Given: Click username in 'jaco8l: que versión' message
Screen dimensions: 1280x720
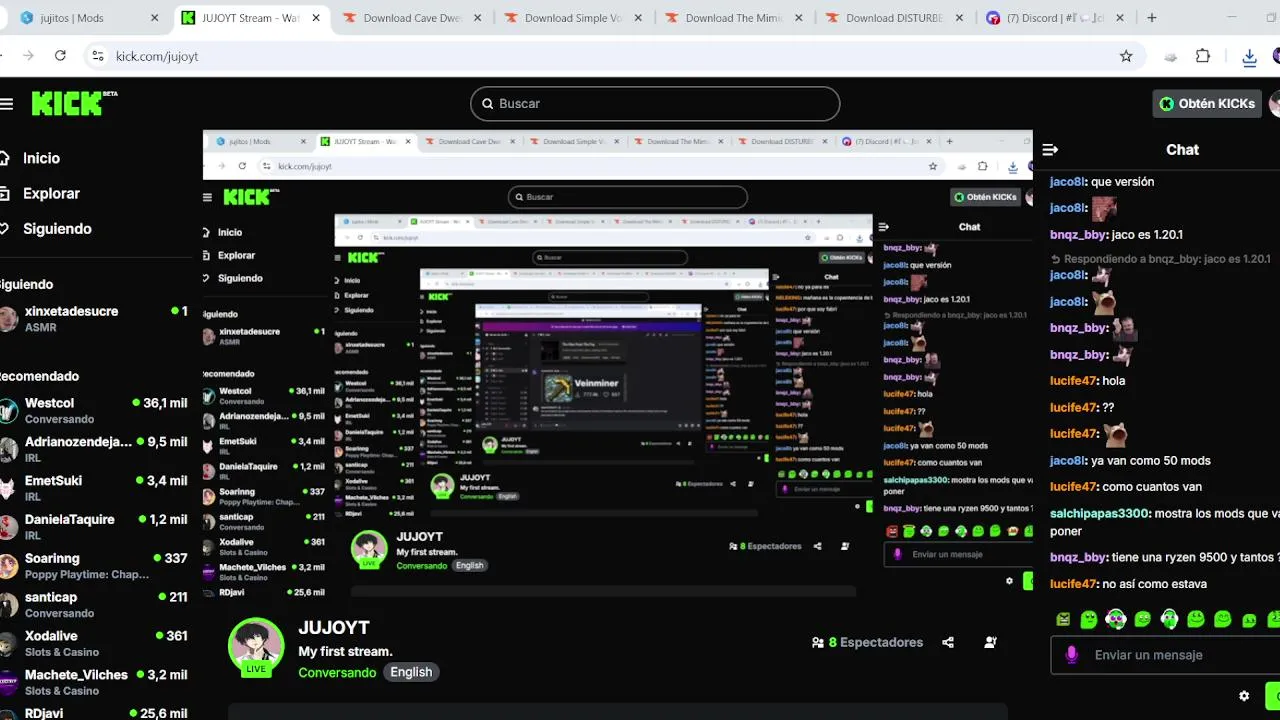Looking at the screenshot, I should [1067, 182].
